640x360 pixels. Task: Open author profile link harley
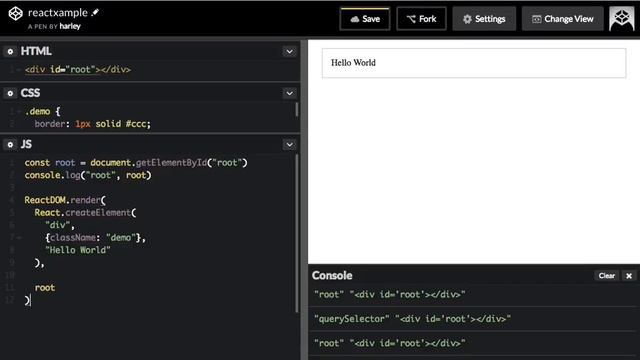(x=70, y=27)
